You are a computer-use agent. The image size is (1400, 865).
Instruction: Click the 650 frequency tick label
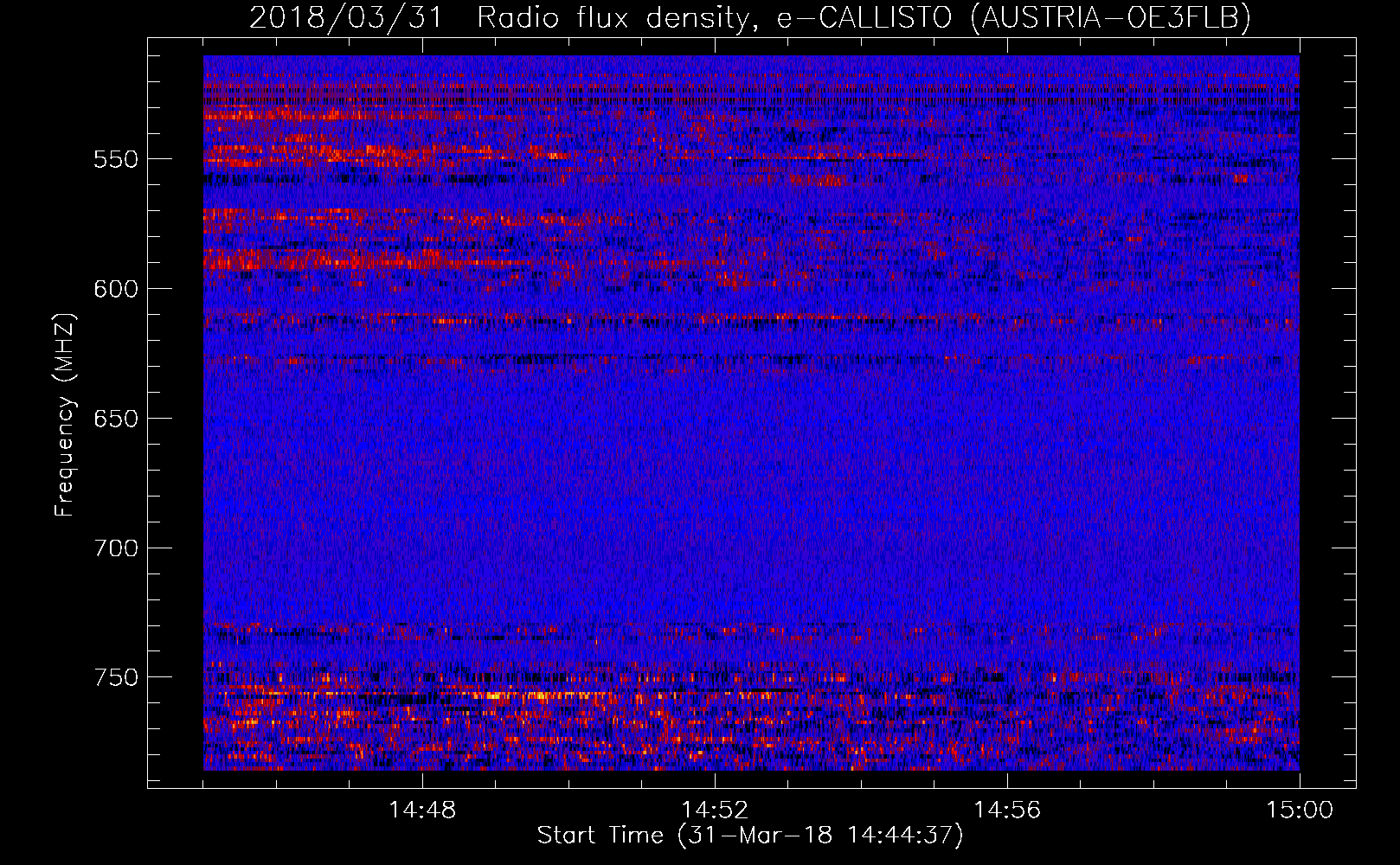116,419
